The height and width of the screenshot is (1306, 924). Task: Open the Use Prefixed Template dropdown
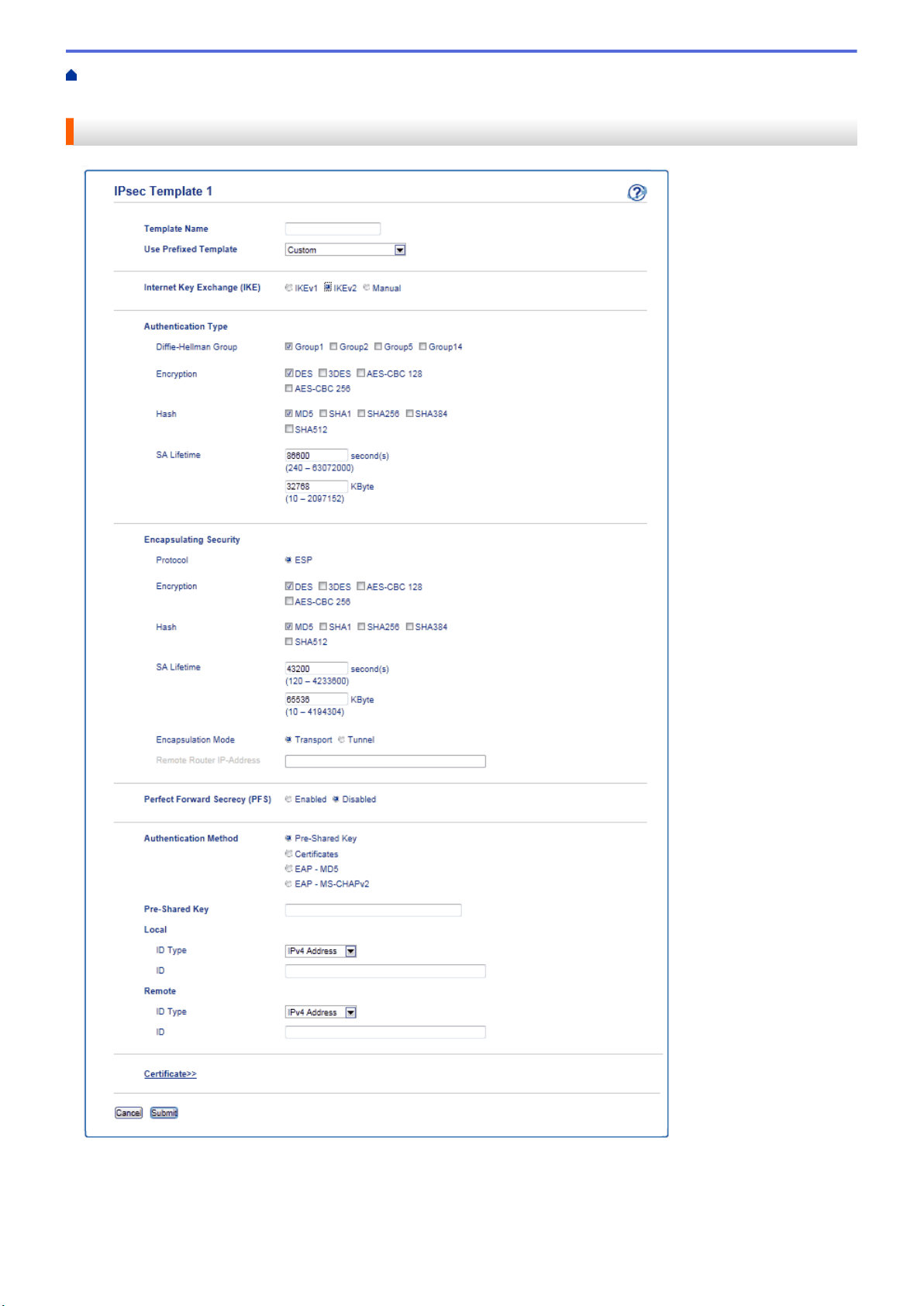(x=346, y=250)
